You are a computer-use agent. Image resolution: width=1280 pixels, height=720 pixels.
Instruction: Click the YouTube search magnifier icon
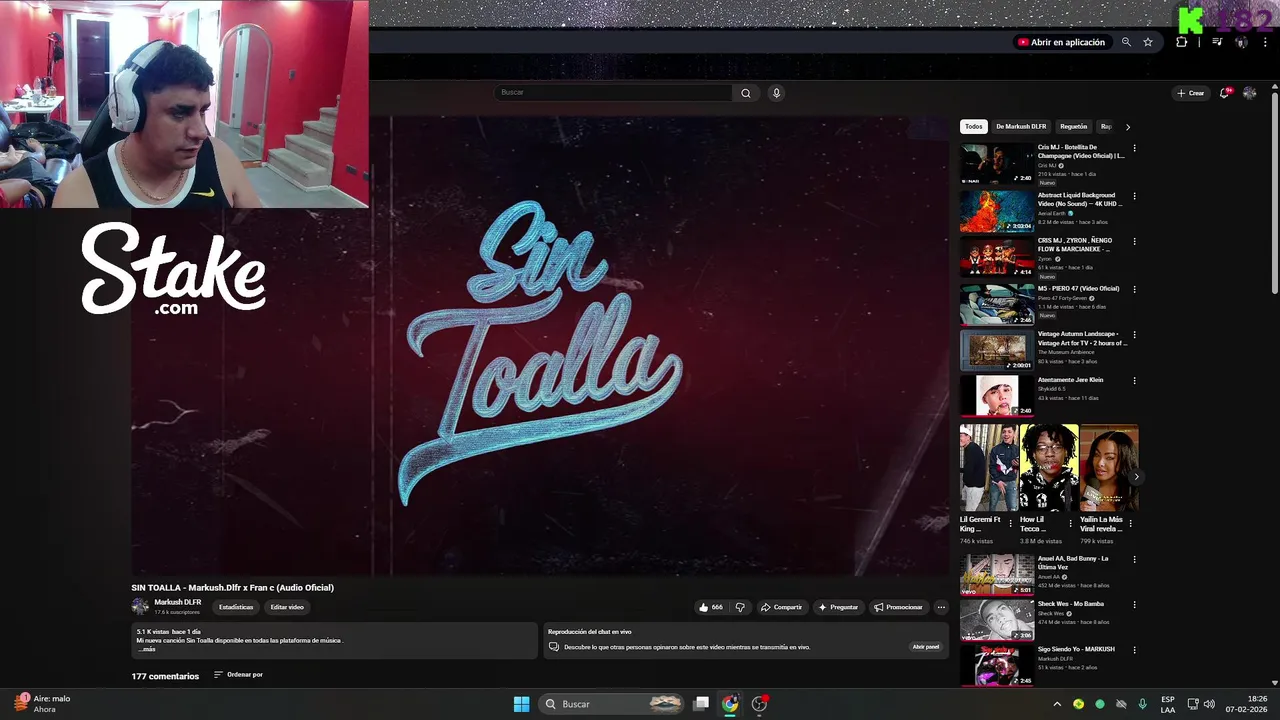[745, 93]
